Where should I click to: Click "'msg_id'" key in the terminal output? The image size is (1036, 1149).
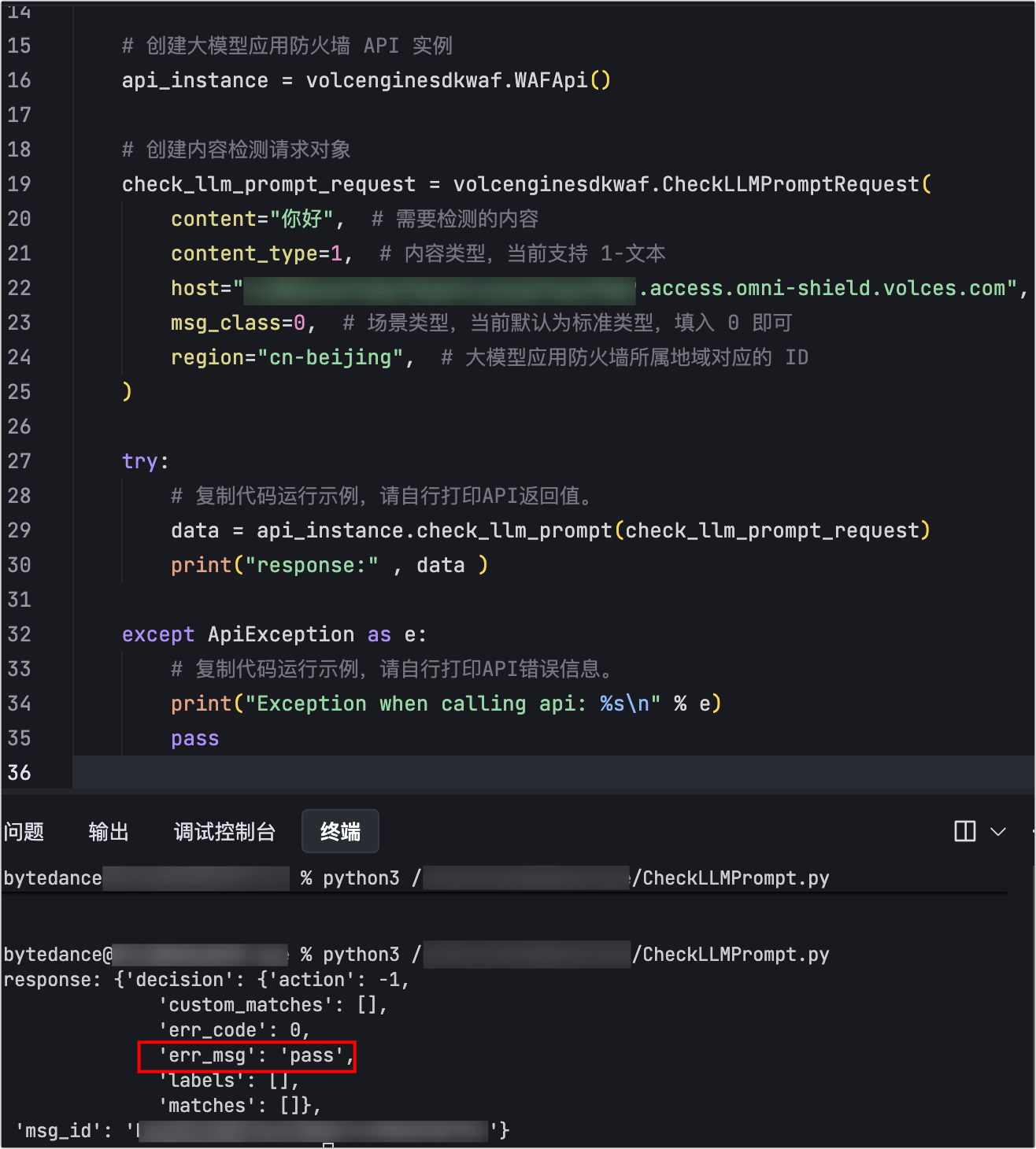pos(59,1131)
